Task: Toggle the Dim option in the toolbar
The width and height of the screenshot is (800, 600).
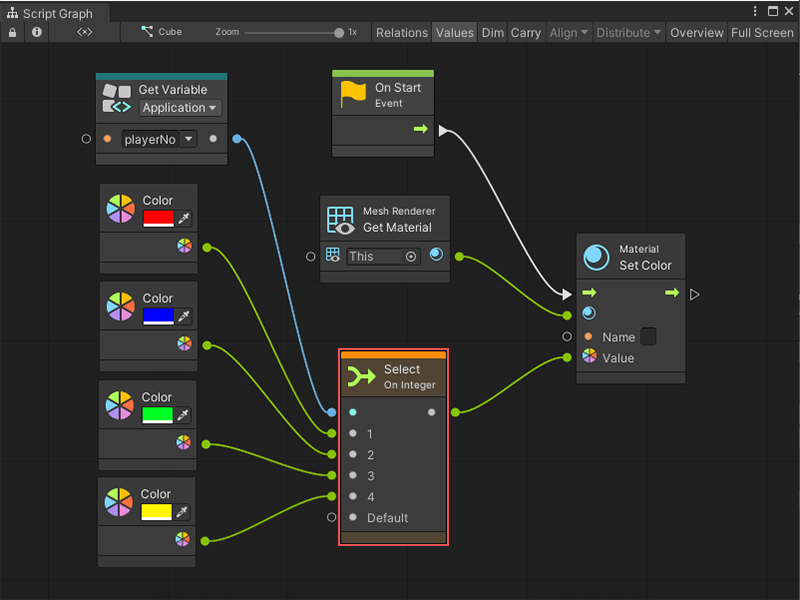Action: (x=492, y=32)
